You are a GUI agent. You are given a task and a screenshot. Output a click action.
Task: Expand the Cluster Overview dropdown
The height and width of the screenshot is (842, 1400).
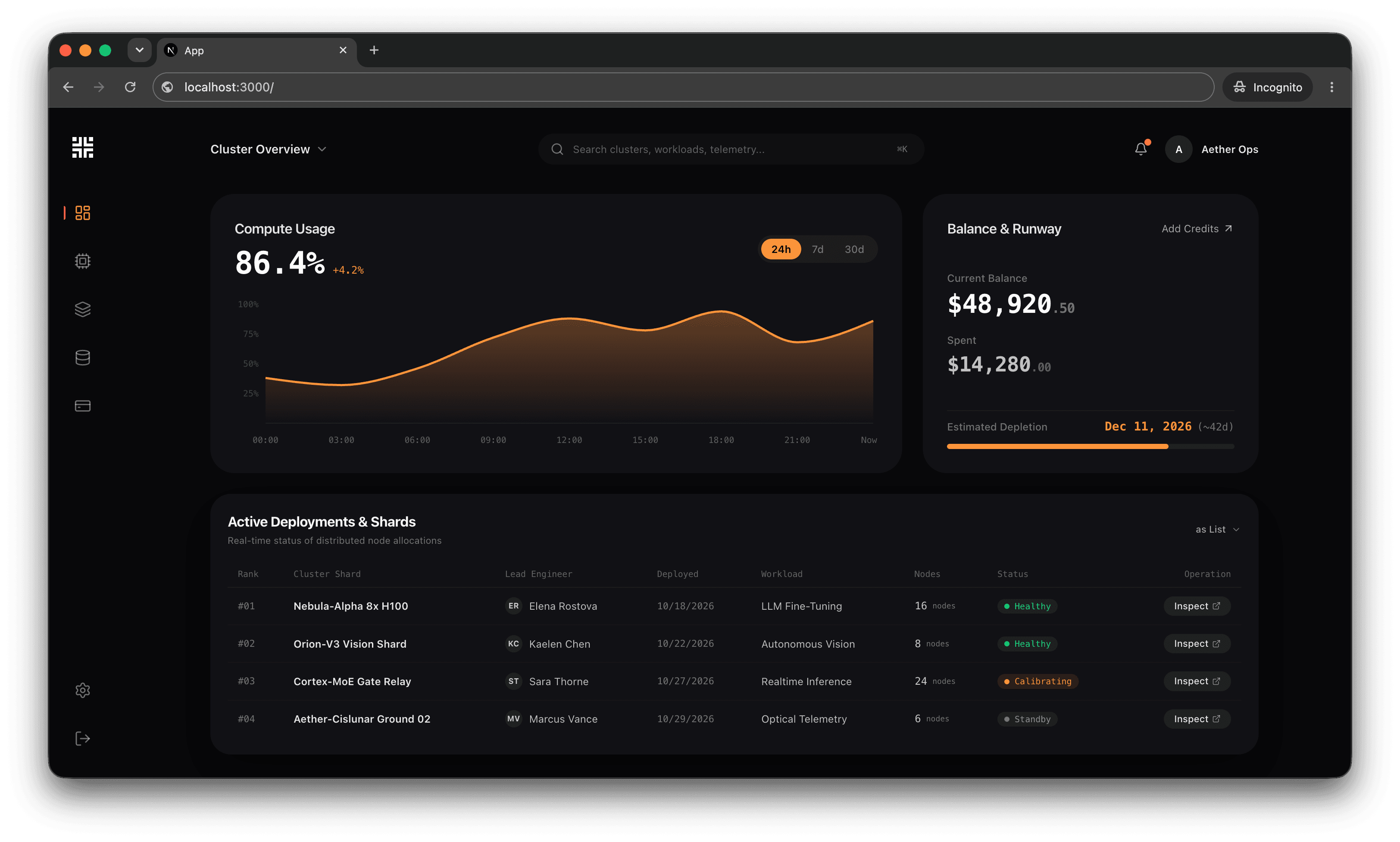tap(269, 149)
